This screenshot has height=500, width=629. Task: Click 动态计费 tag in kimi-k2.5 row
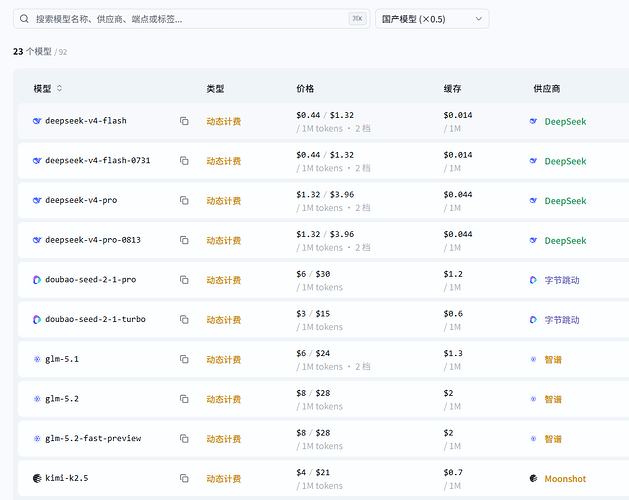click(x=223, y=479)
